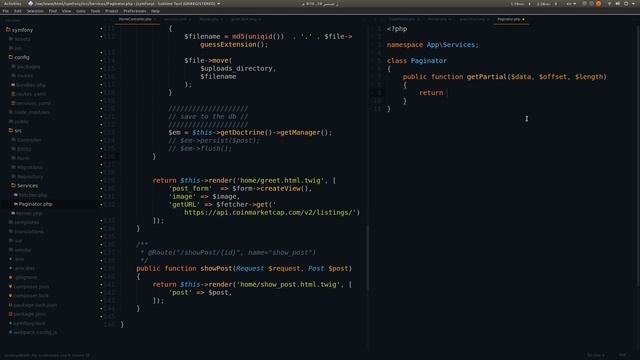
Task: Open routes.yaml in the sidebar
Action: (31, 94)
